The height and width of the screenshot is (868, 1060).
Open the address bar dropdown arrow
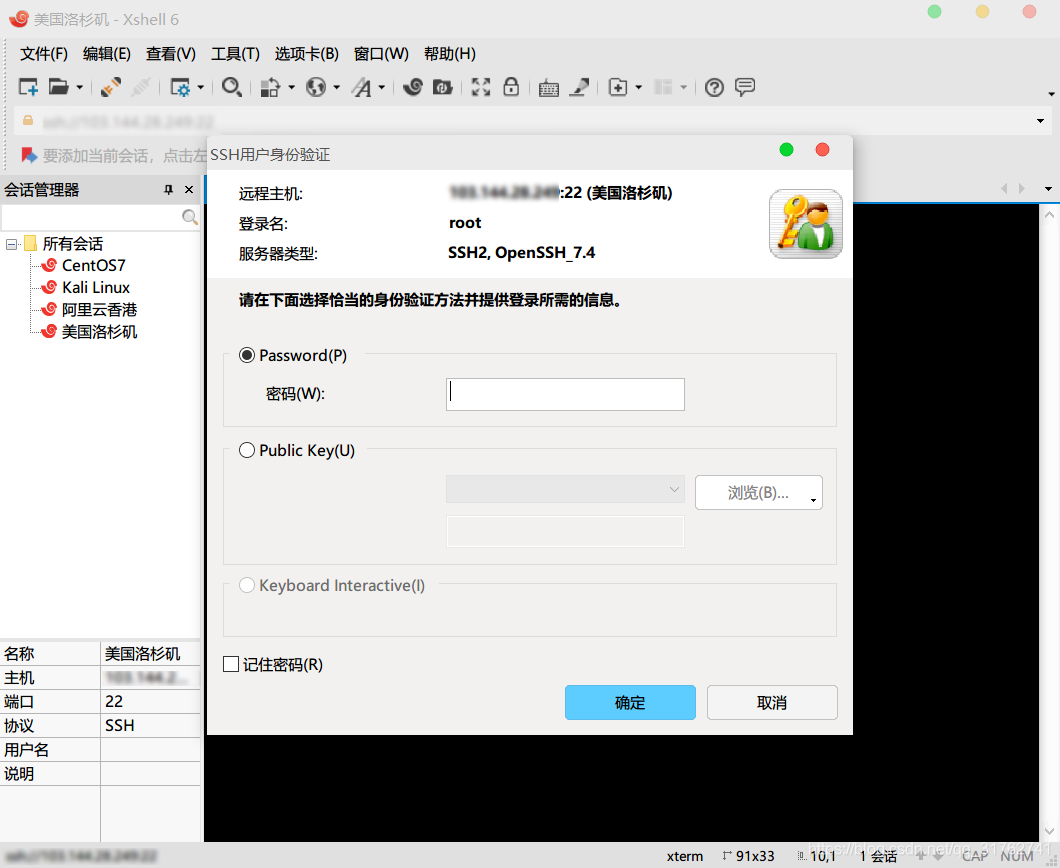pos(1040,121)
